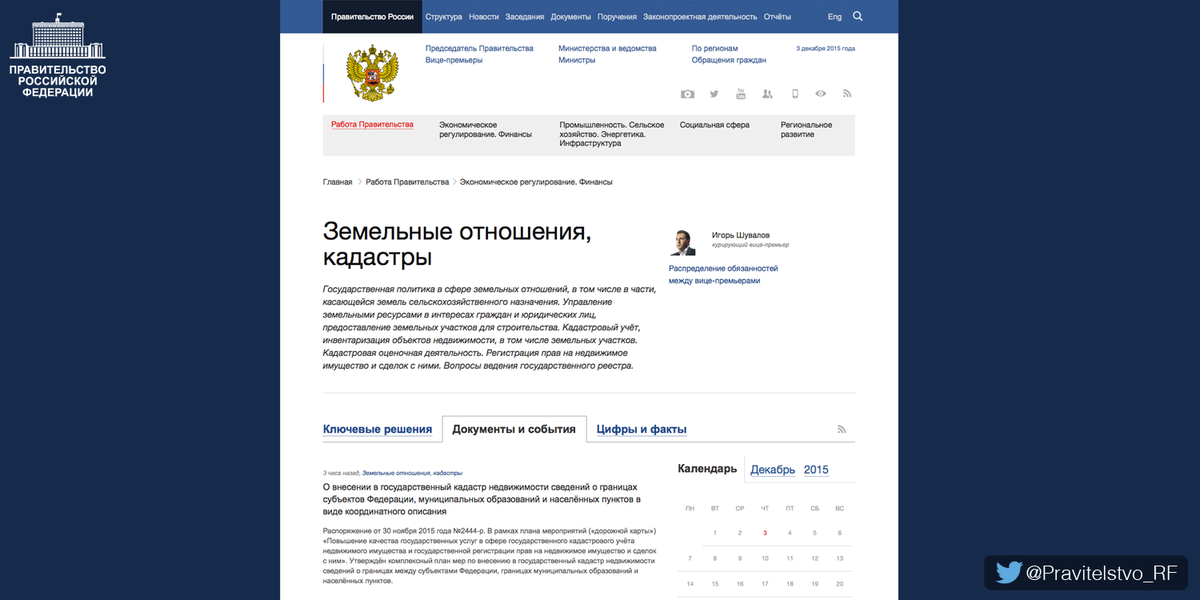Click the date text 3 декабря 2015 года
The width and height of the screenshot is (1200, 600).
[x=825, y=48]
